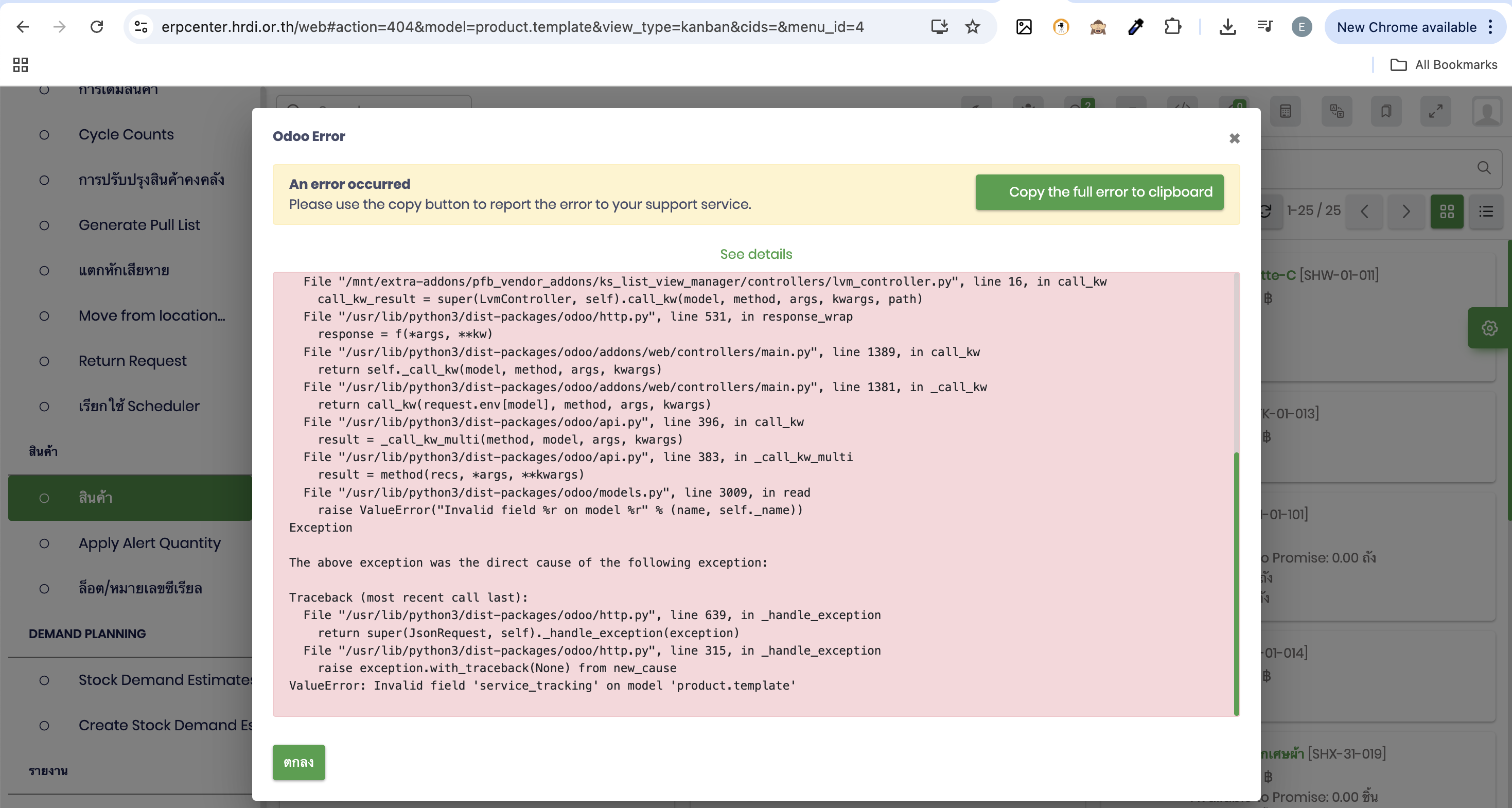This screenshot has height=808, width=1512.
Task: Open Return Request menu item
Action: [133, 361]
